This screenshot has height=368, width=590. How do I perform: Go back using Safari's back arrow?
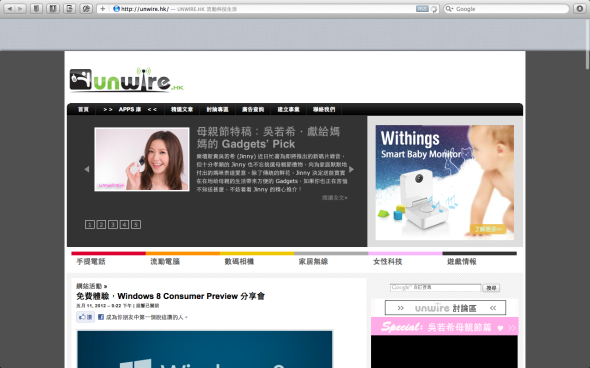[x=10, y=8]
